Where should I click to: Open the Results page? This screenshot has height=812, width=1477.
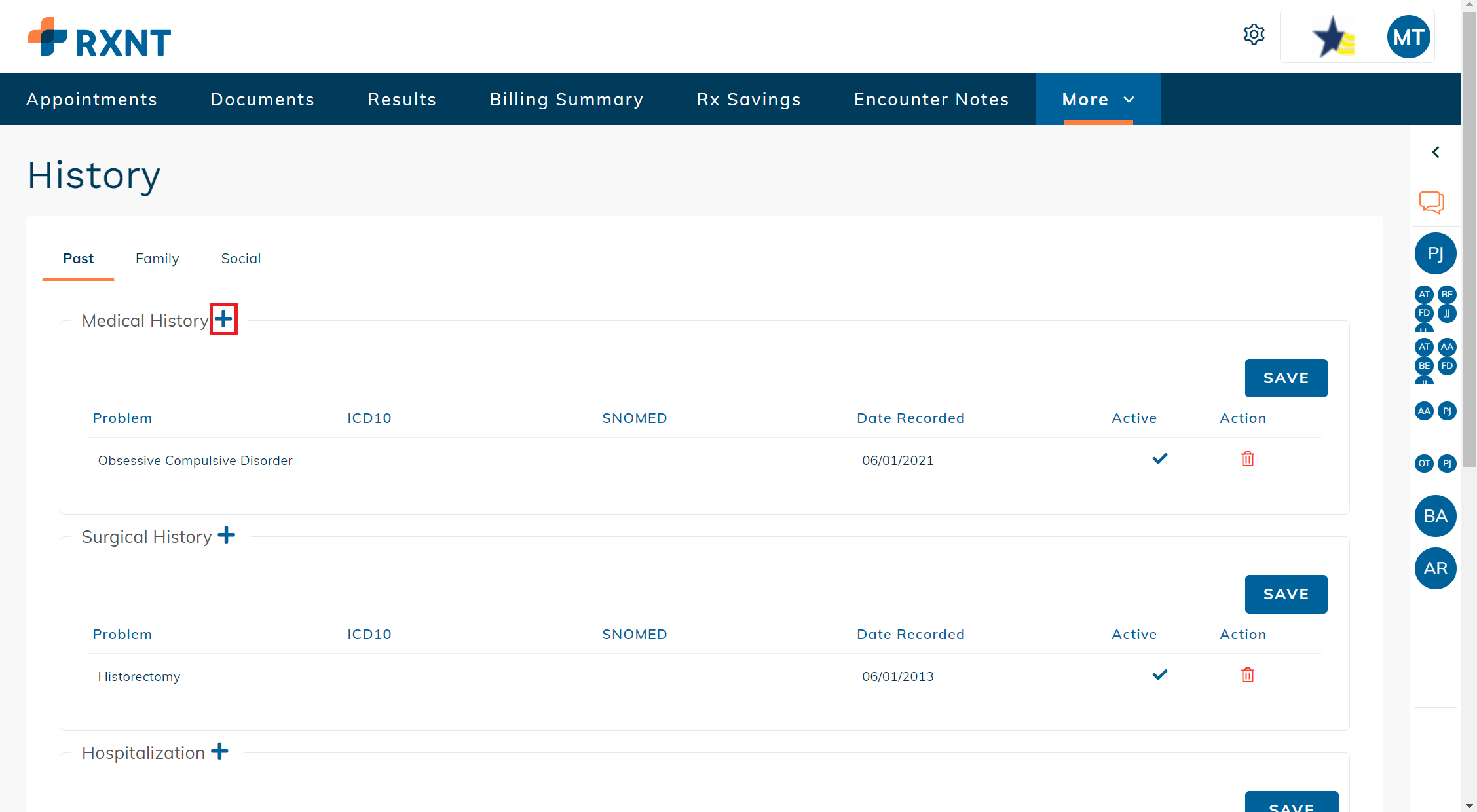402,100
